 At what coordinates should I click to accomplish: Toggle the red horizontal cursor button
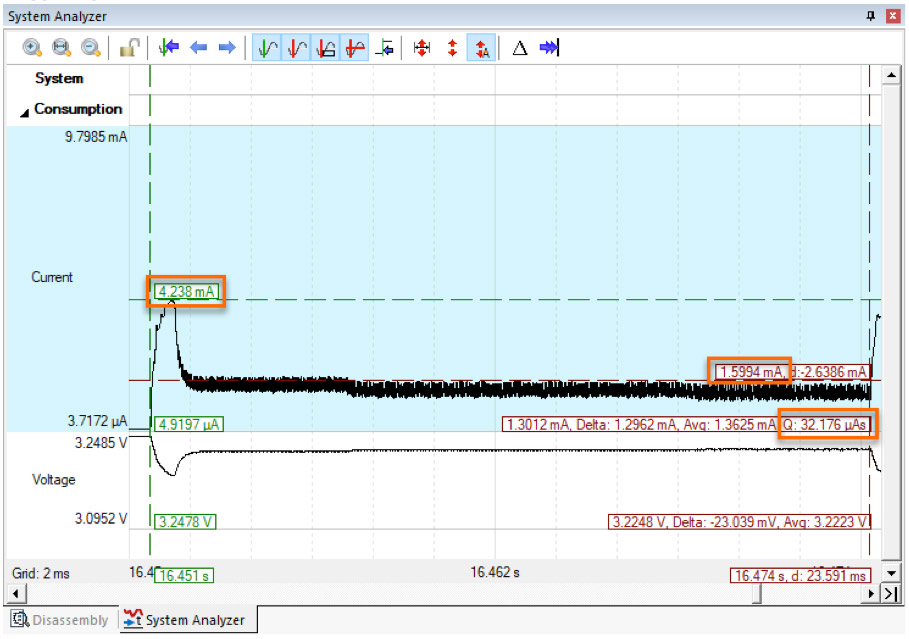tap(354, 48)
